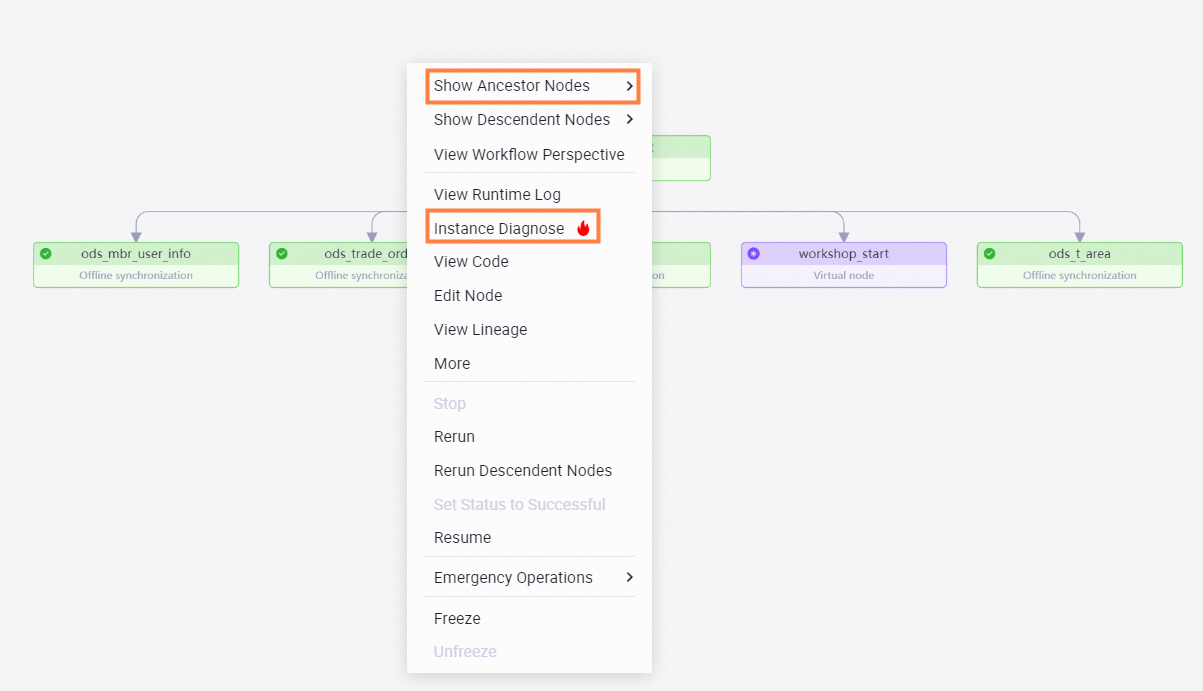Screen dimensions: 1203x691
Task: Choose View Workflow Perspective
Action: point(529,154)
